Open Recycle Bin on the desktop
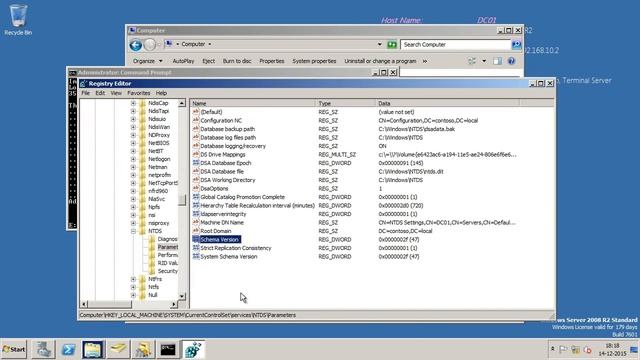This screenshot has width=640, height=360. pos(18,19)
